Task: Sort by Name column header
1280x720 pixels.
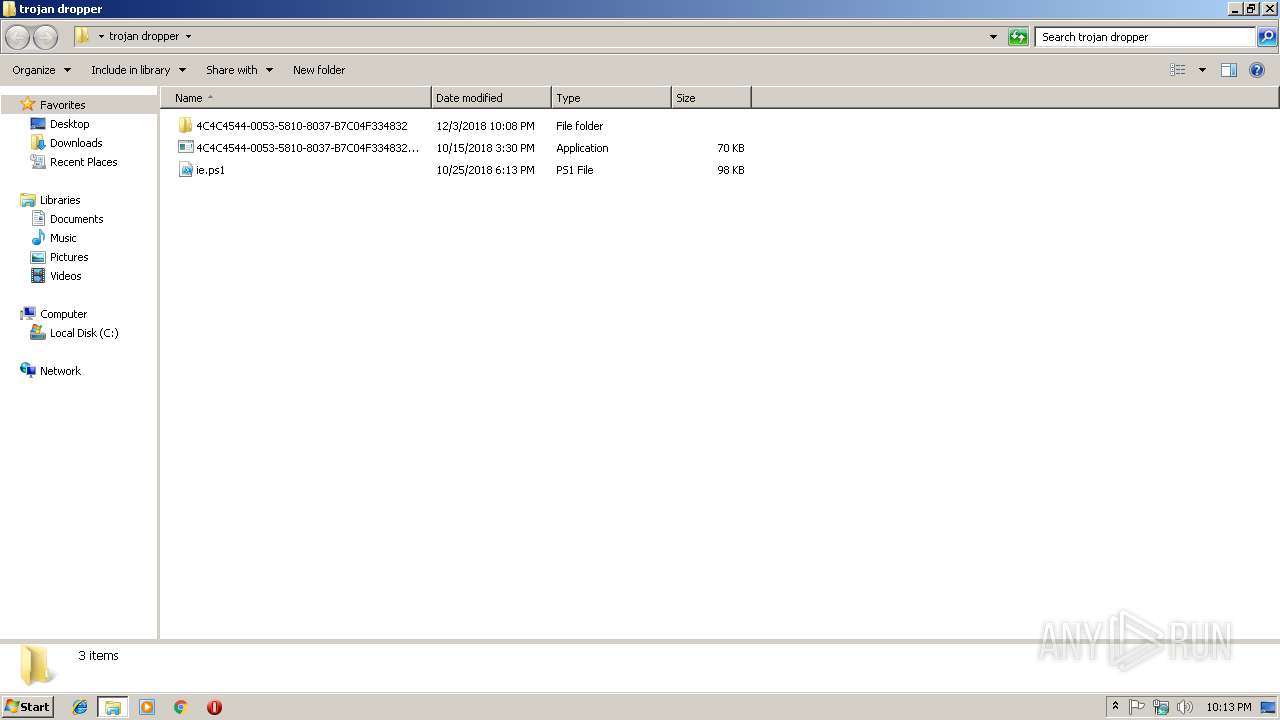Action: pos(297,98)
